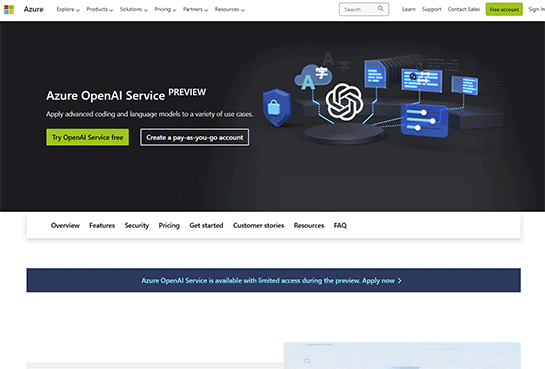
Task: Expand the Partners dropdown menu
Action: pos(195,9)
